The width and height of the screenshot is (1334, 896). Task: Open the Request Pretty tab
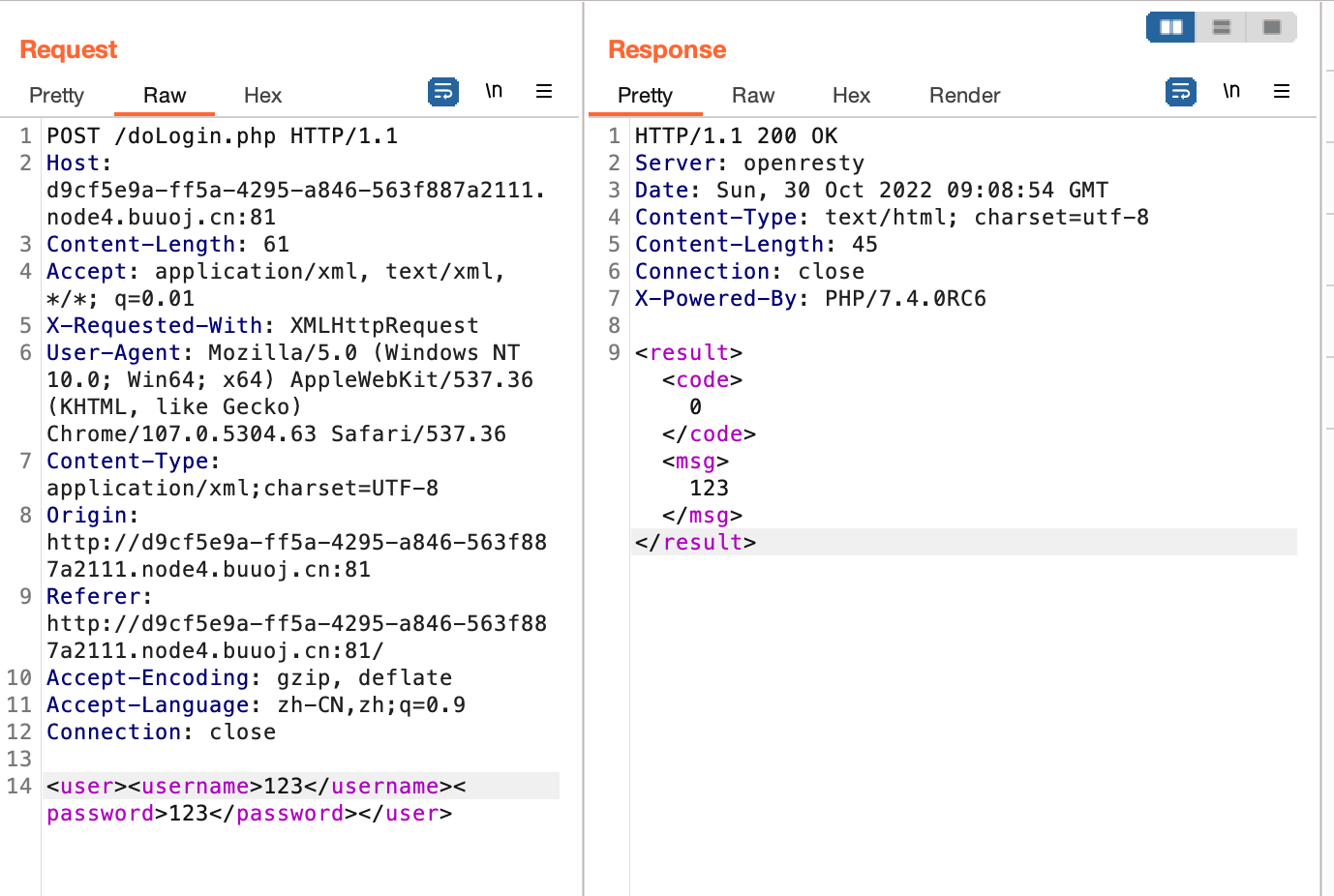pyautogui.click(x=56, y=95)
